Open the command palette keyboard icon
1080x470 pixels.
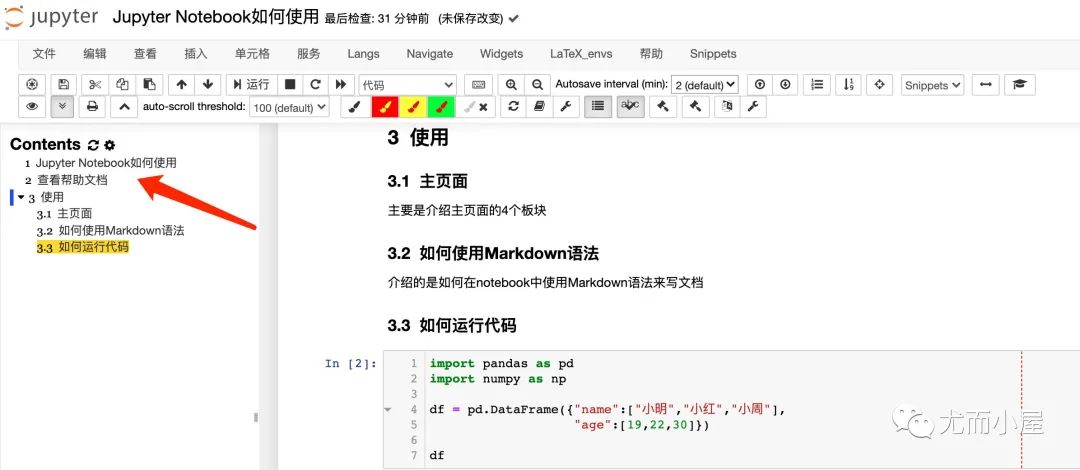point(478,84)
